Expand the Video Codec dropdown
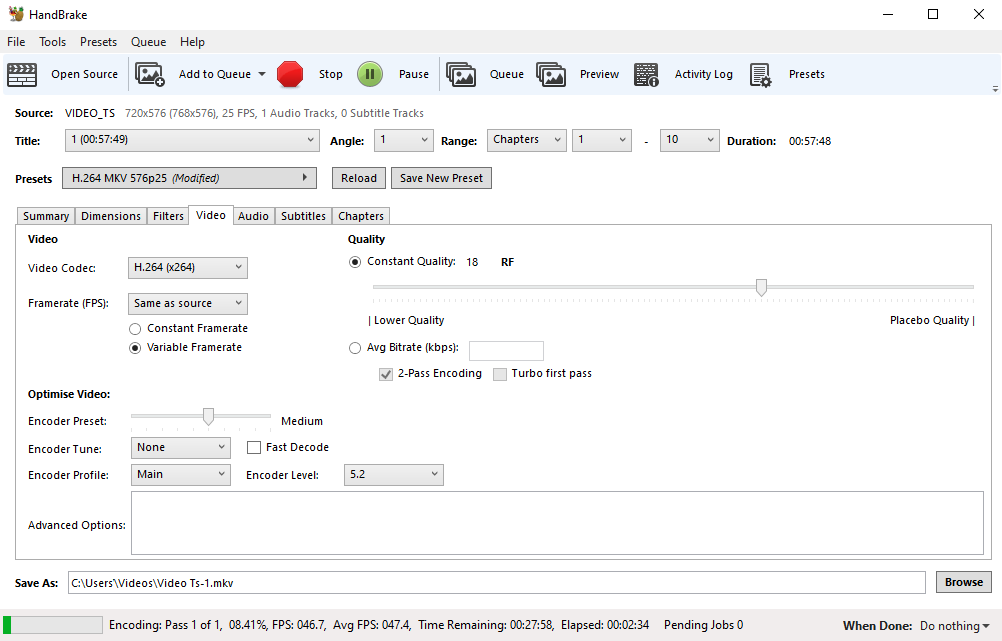The height and width of the screenshot is (641, 1002). [188, 268]
